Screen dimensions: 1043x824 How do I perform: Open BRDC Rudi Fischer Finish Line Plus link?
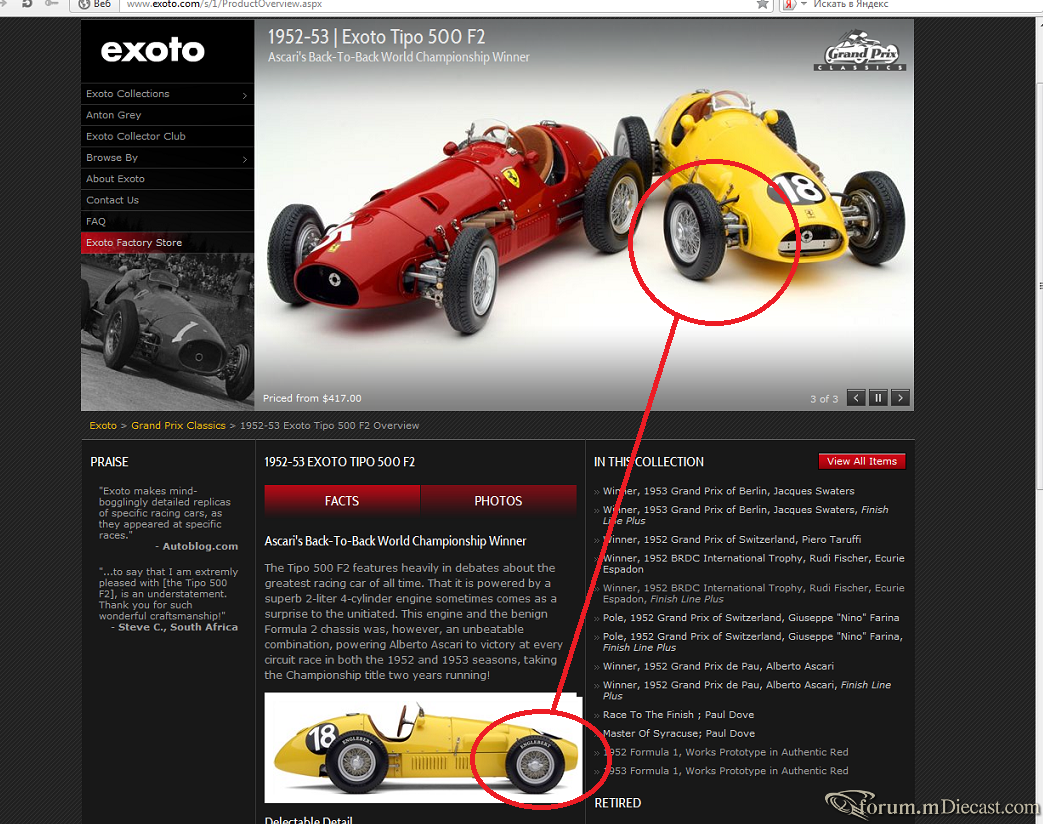click(x=754, y=593)
